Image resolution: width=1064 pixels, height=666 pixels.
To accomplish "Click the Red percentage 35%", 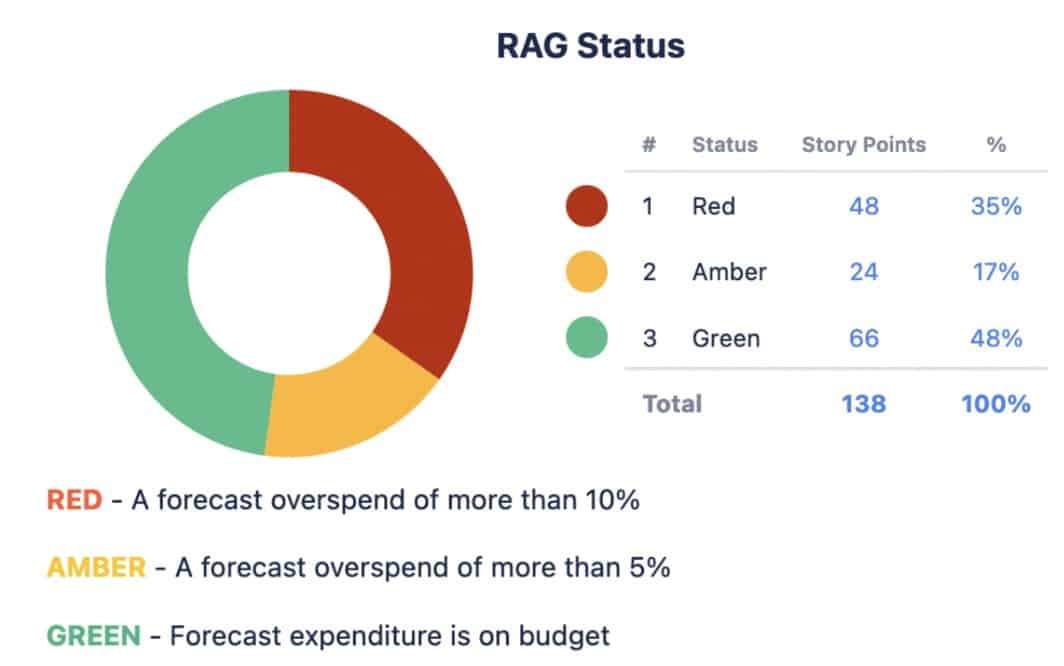I will coord(996,206).
